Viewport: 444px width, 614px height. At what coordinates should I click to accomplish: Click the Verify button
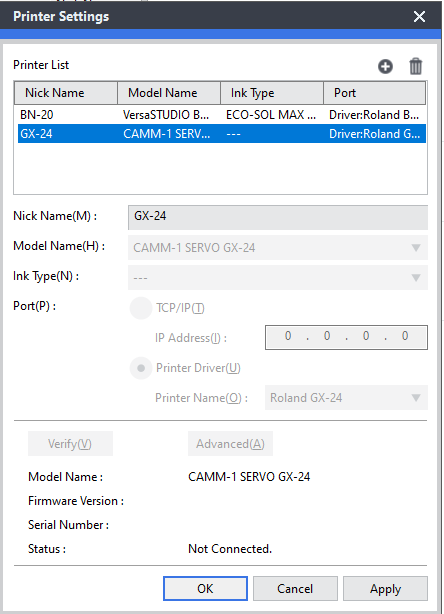(x=70, y=444)
